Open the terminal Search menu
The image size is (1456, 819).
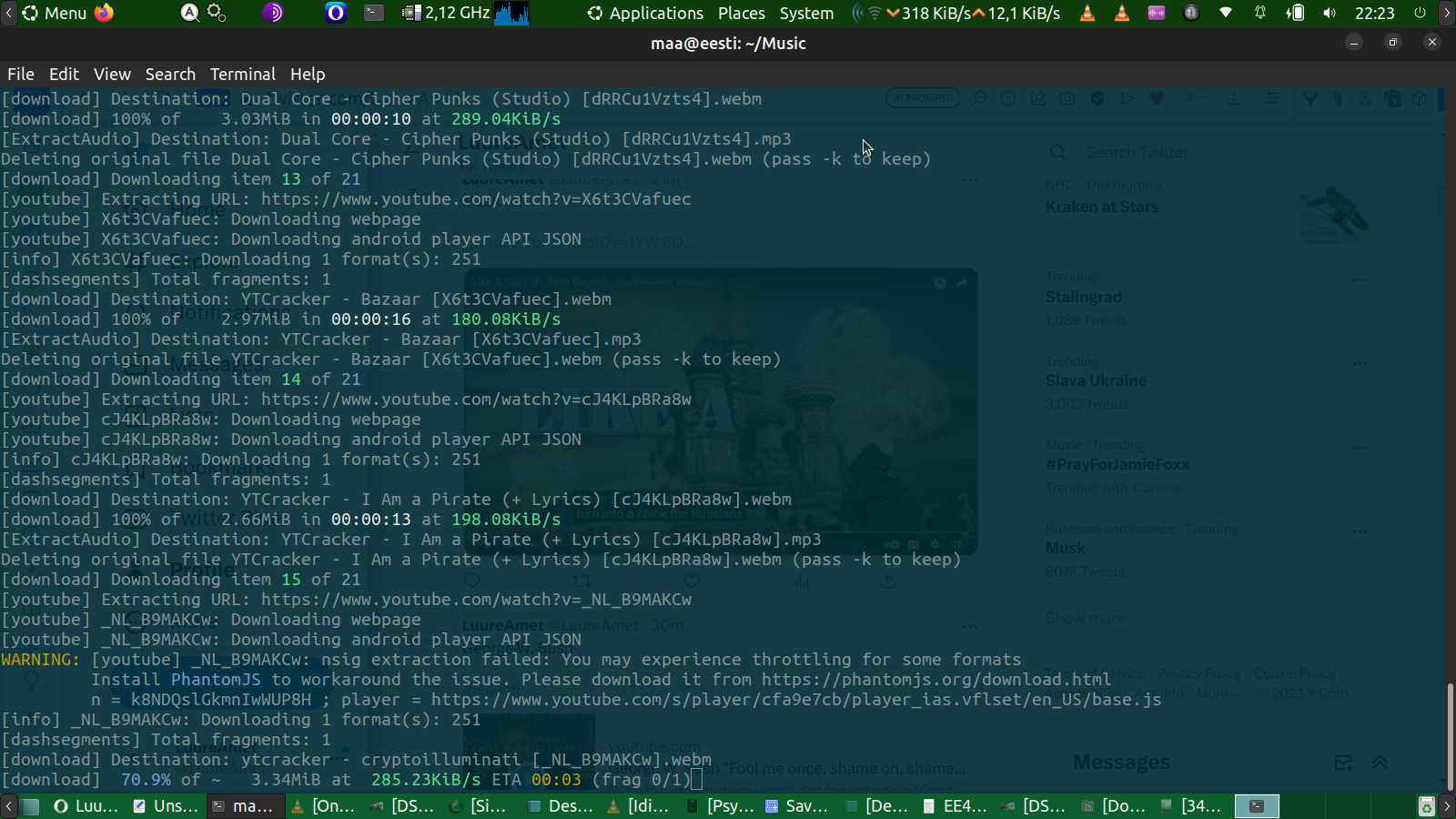click(x=170, y=75)
